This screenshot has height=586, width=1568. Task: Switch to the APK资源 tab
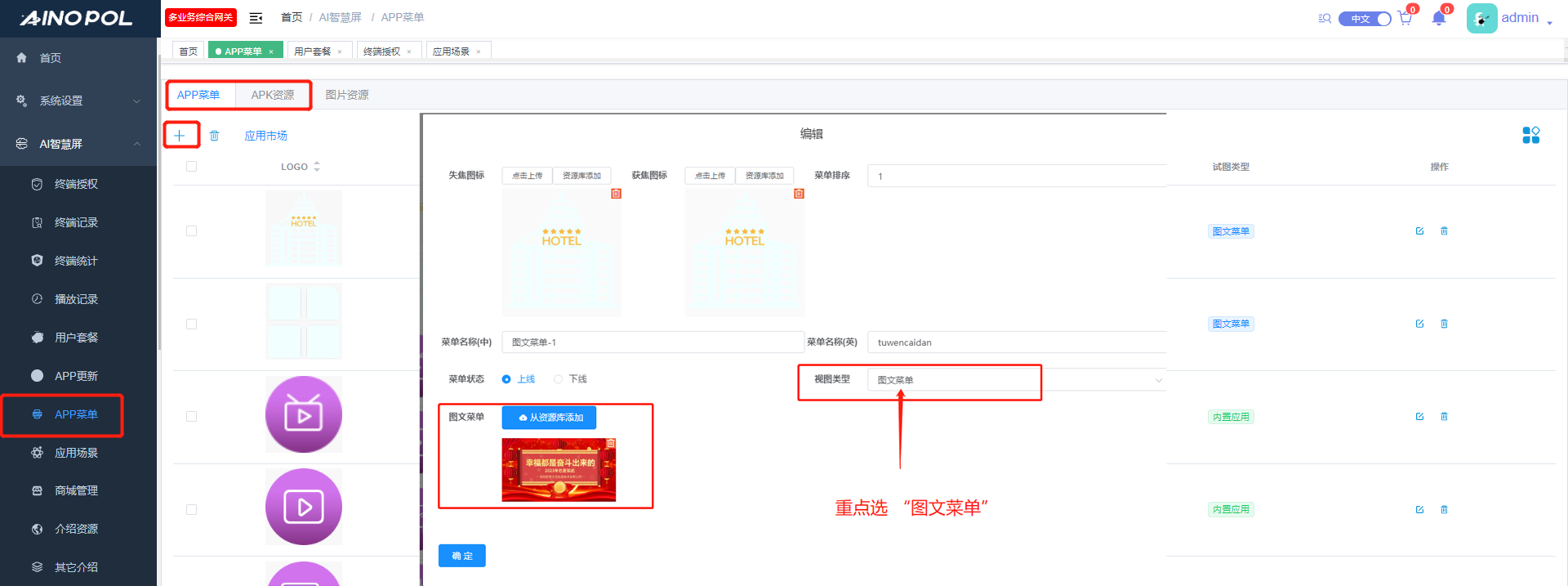pyautogui.click(x=272, y=95)
